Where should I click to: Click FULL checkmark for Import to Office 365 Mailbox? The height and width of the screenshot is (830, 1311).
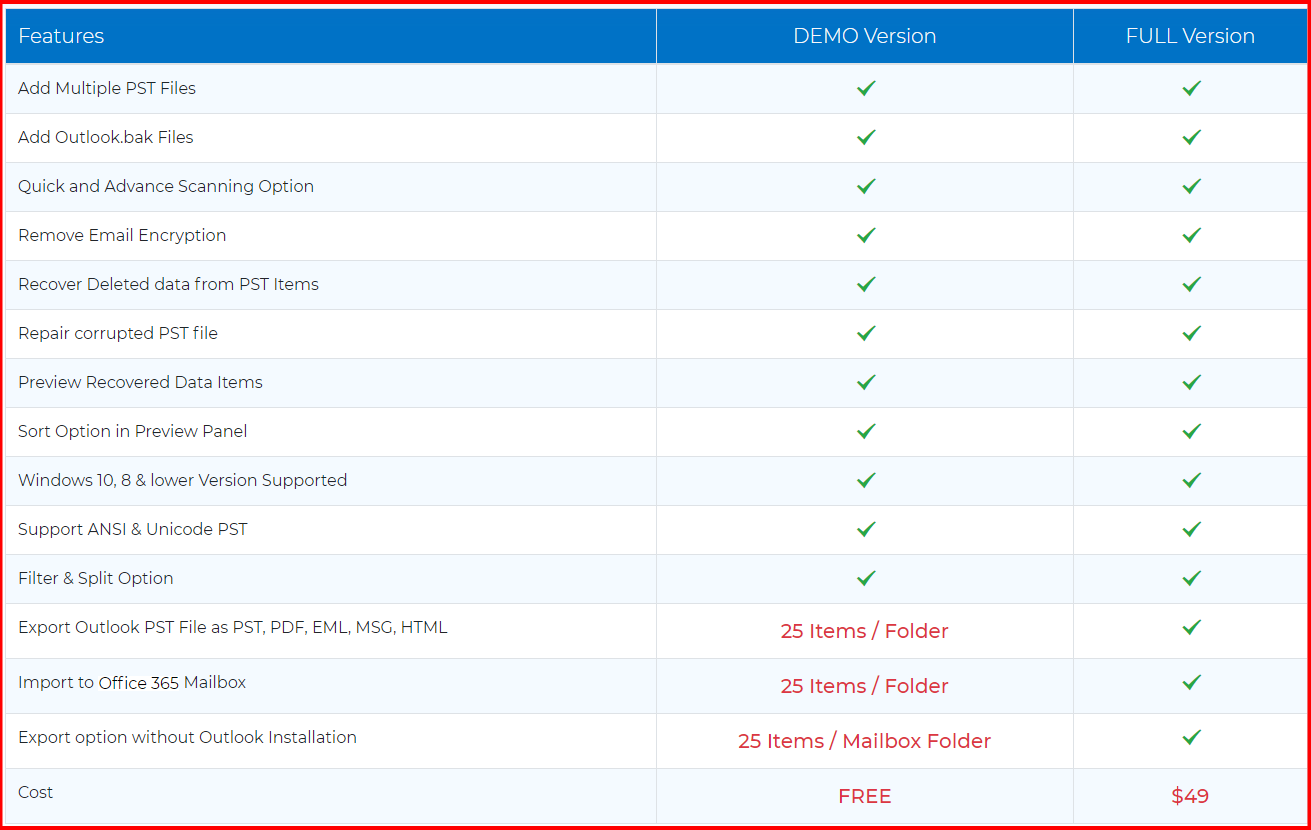coord(1191,683)
